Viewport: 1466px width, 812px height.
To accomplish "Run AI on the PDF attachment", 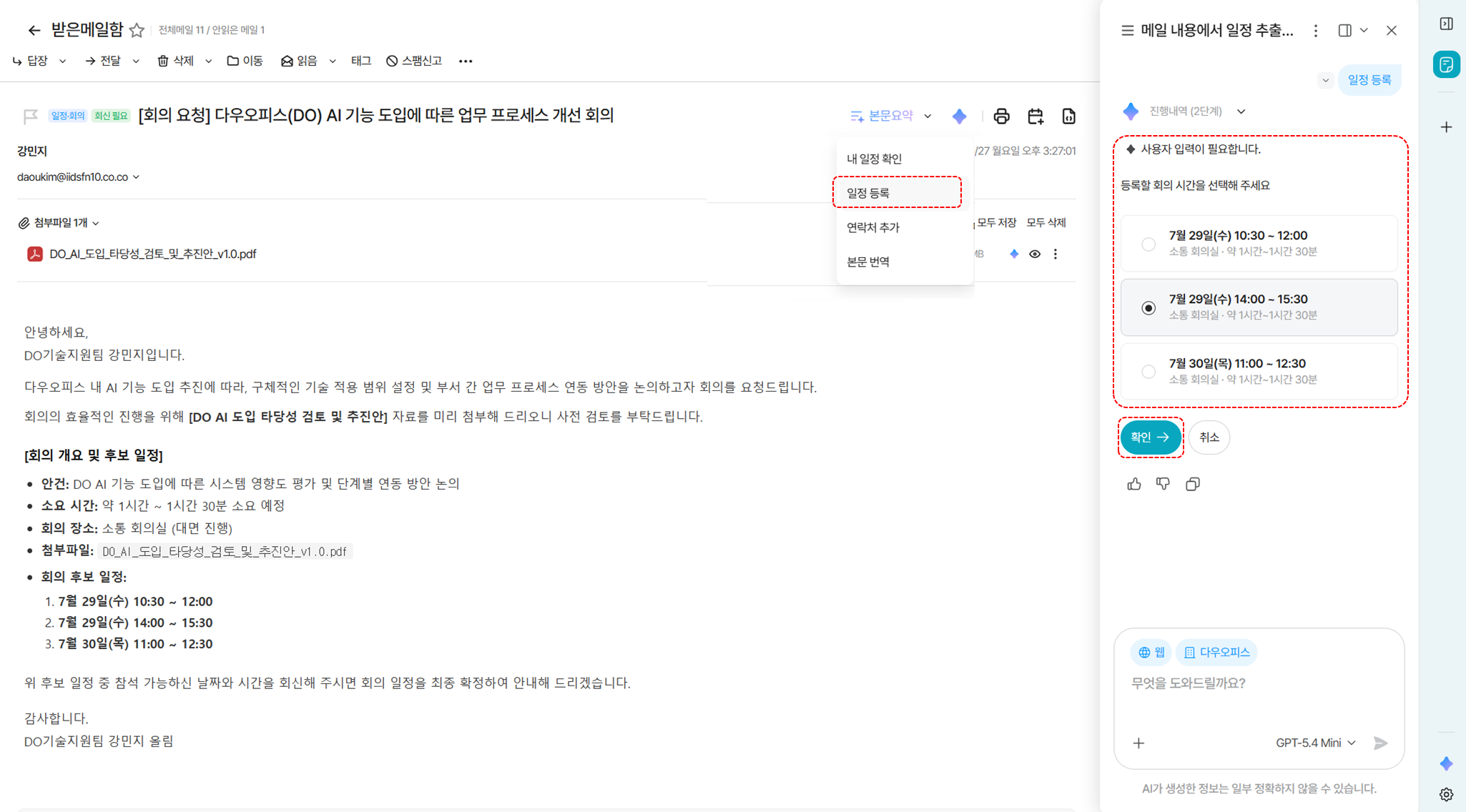I will pos(1013,254).
